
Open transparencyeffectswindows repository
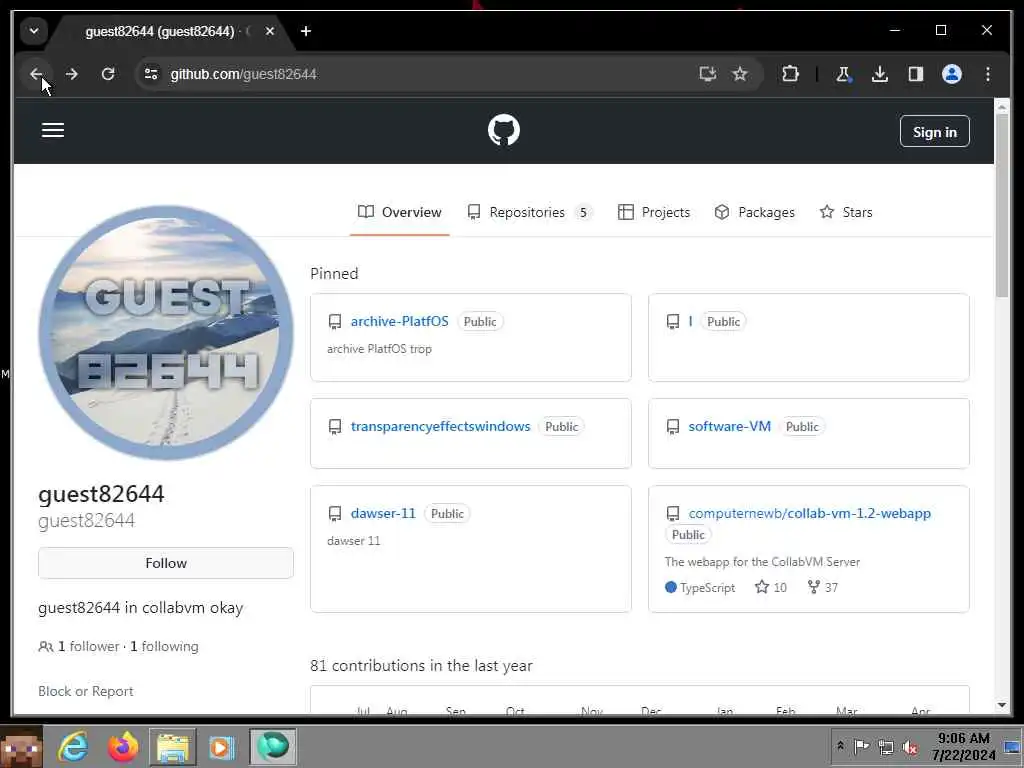(x=440, y=426)
